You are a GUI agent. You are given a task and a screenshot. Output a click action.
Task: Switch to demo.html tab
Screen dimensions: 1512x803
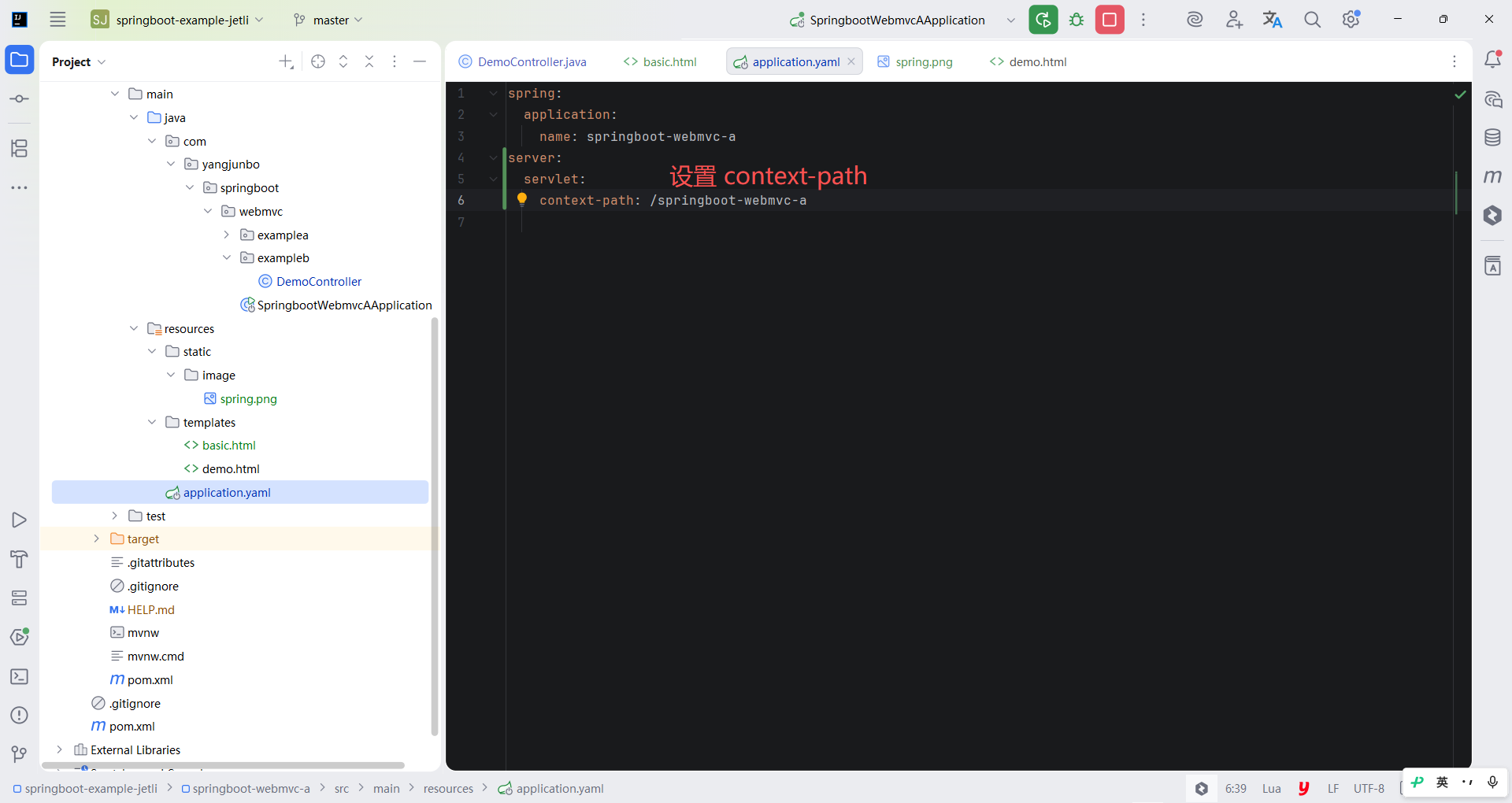point(1028,61)
